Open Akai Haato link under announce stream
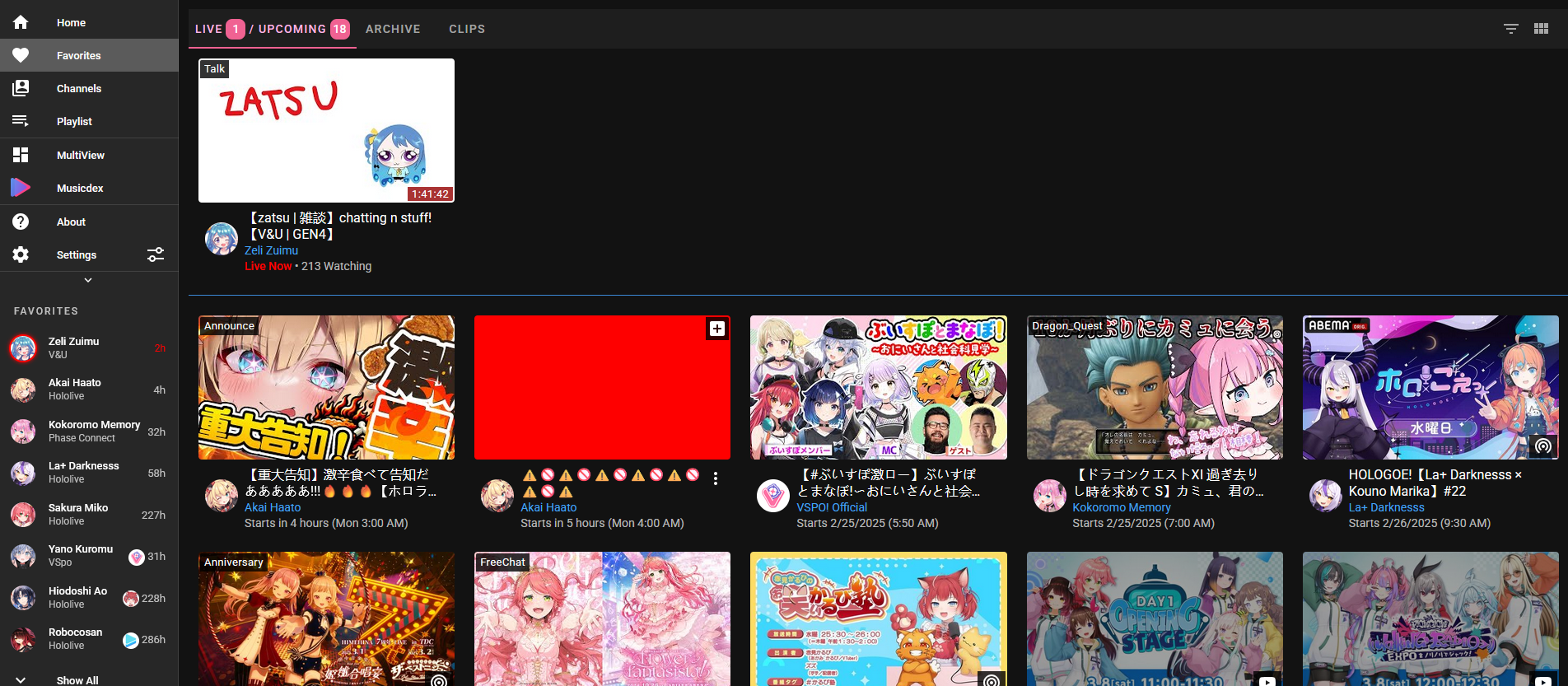Viewport: 1568px width, 686px height. coord(273,507)
